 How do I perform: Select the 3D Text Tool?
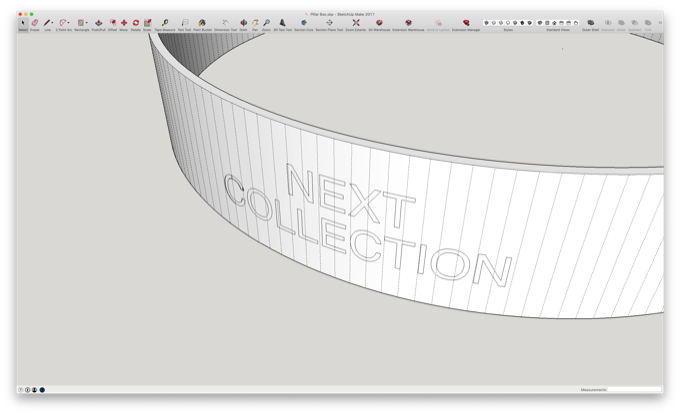(x=282, y=23)
